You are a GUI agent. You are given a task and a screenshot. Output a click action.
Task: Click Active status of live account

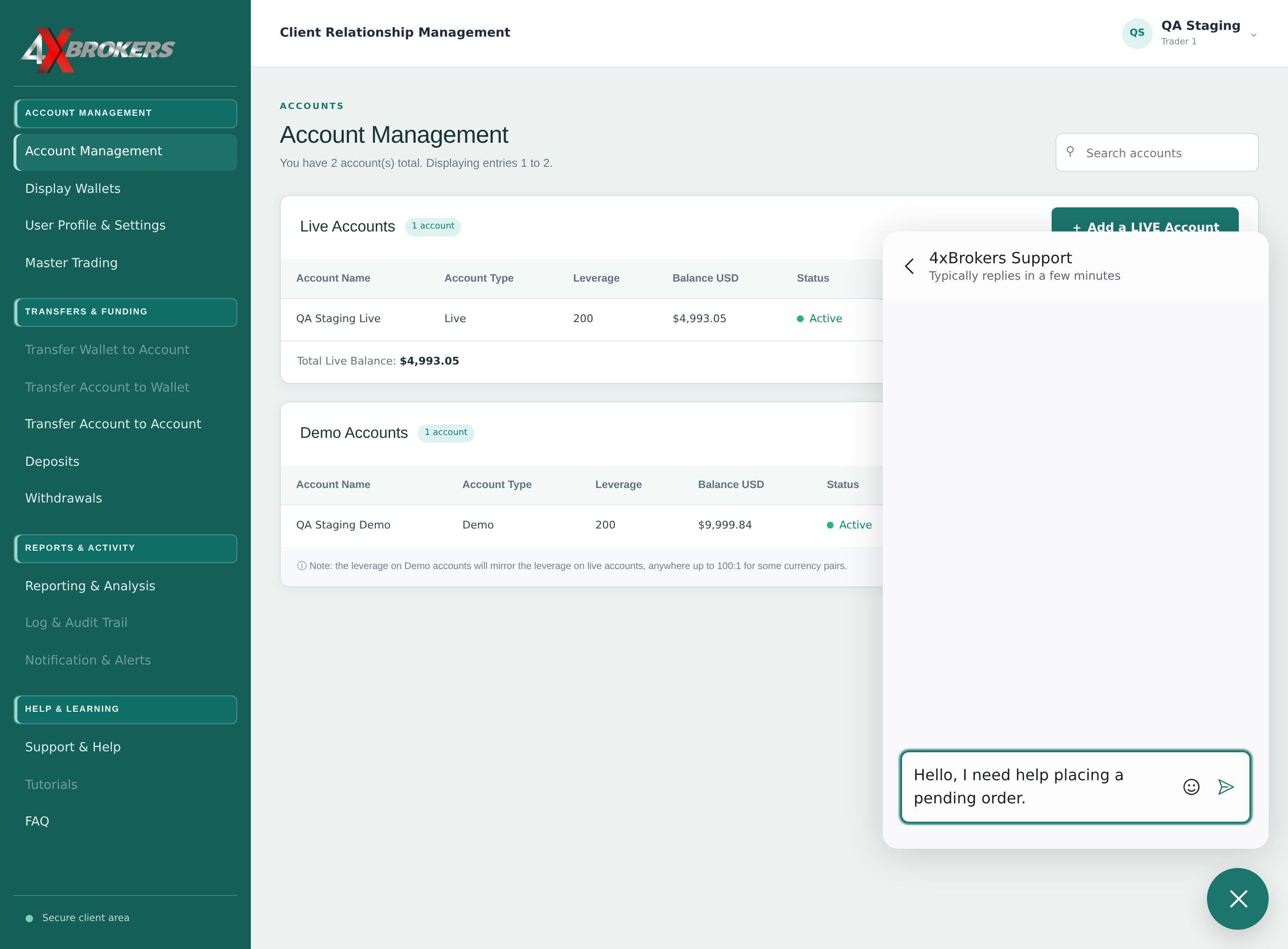pos(820,318)
